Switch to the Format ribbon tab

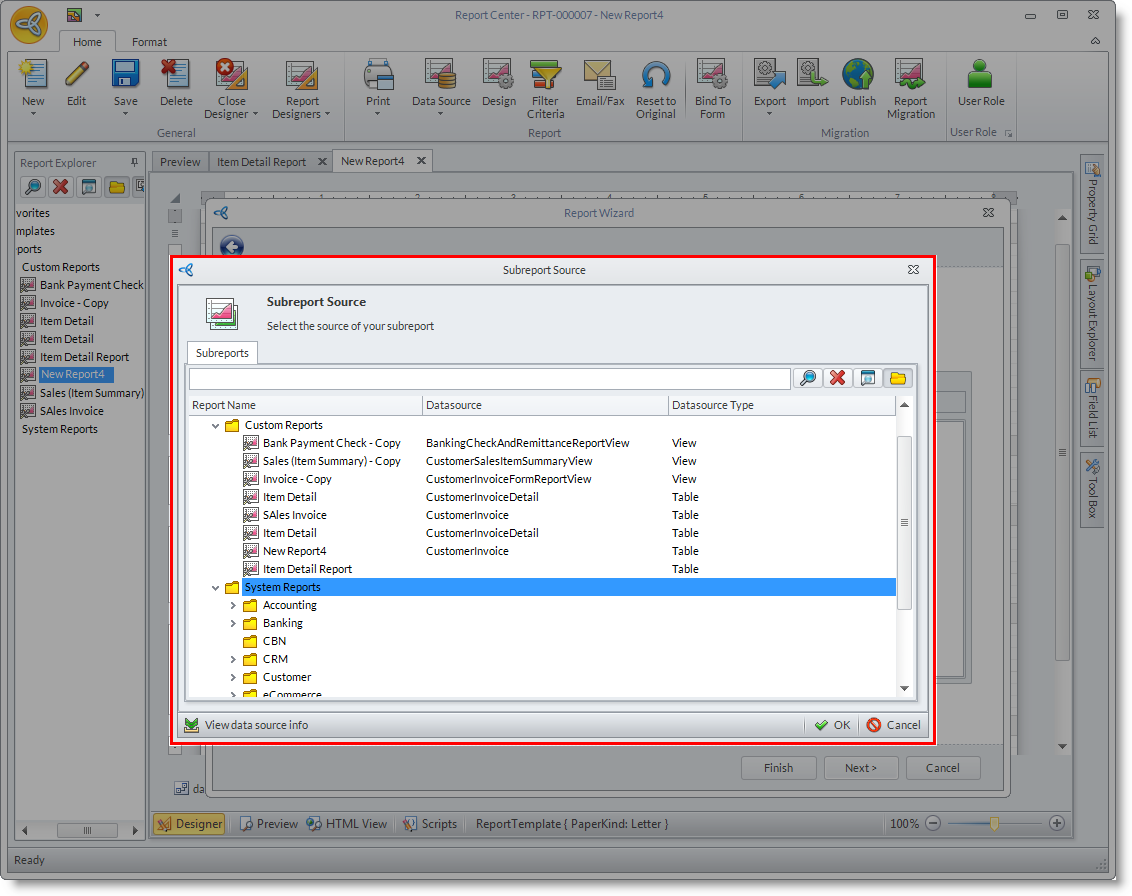click(150, 42)
